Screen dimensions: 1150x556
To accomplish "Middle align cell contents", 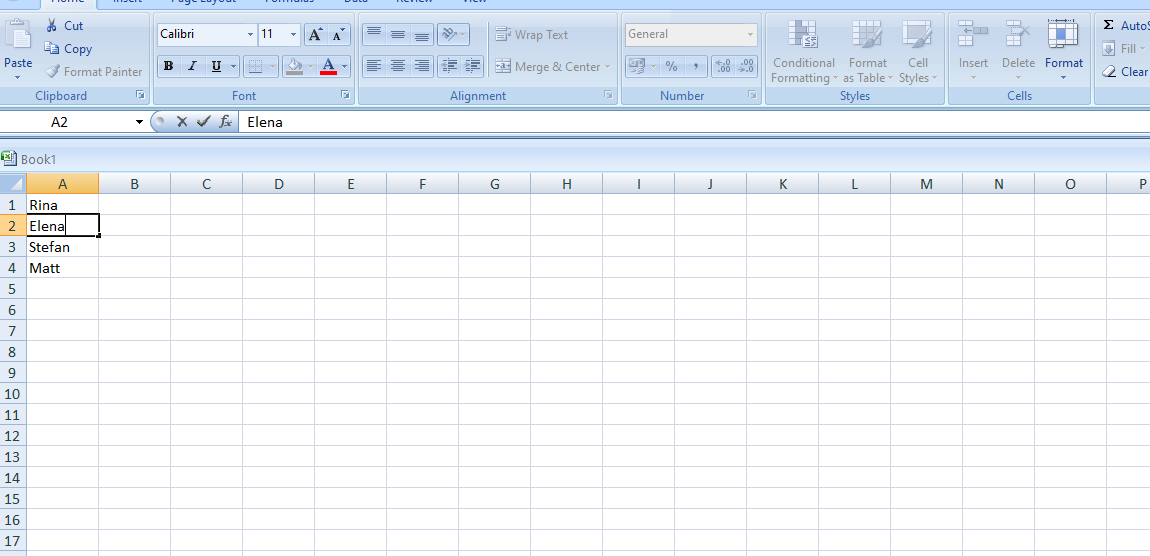I will coord(398,34).
